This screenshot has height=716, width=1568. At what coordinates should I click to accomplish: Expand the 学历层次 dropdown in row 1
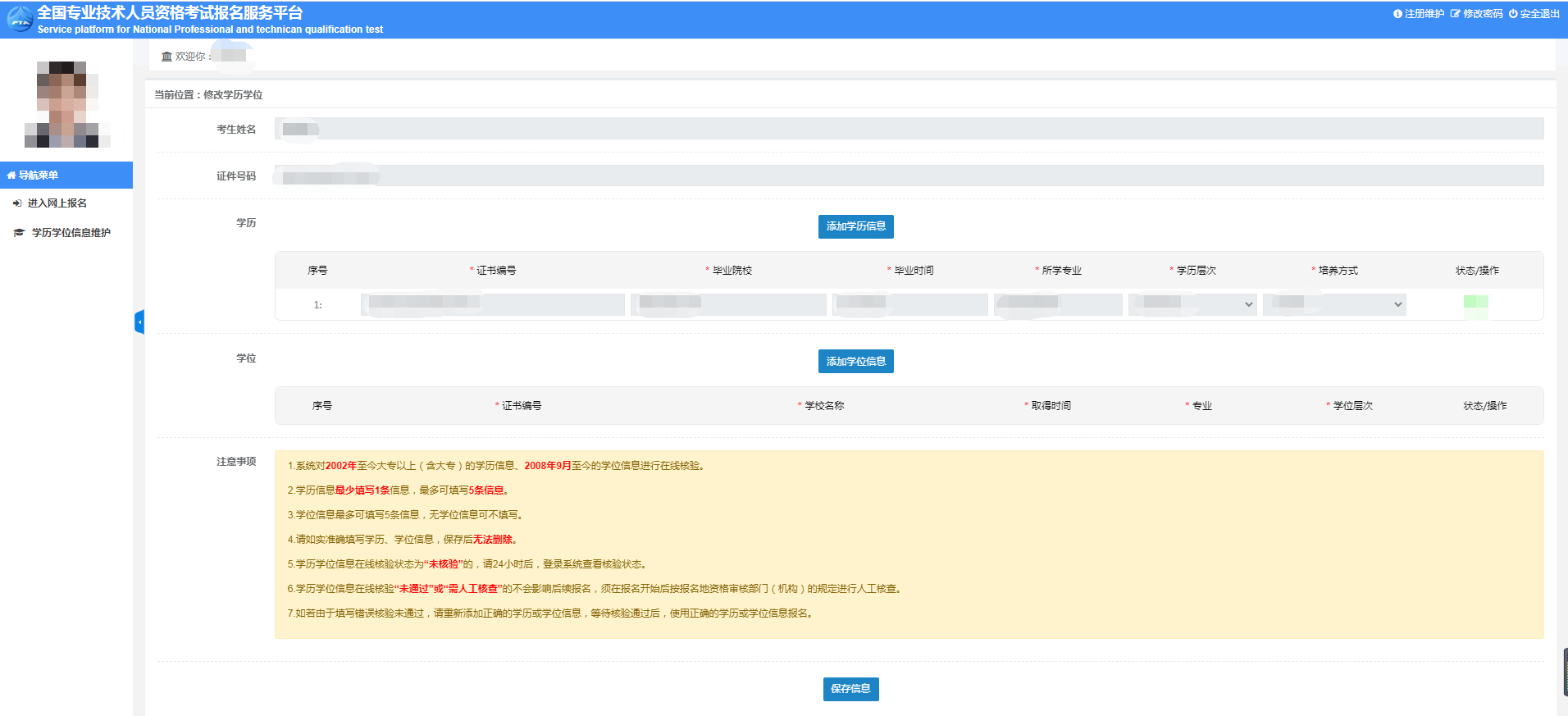pyautogui.click(x=1192, y=304)
